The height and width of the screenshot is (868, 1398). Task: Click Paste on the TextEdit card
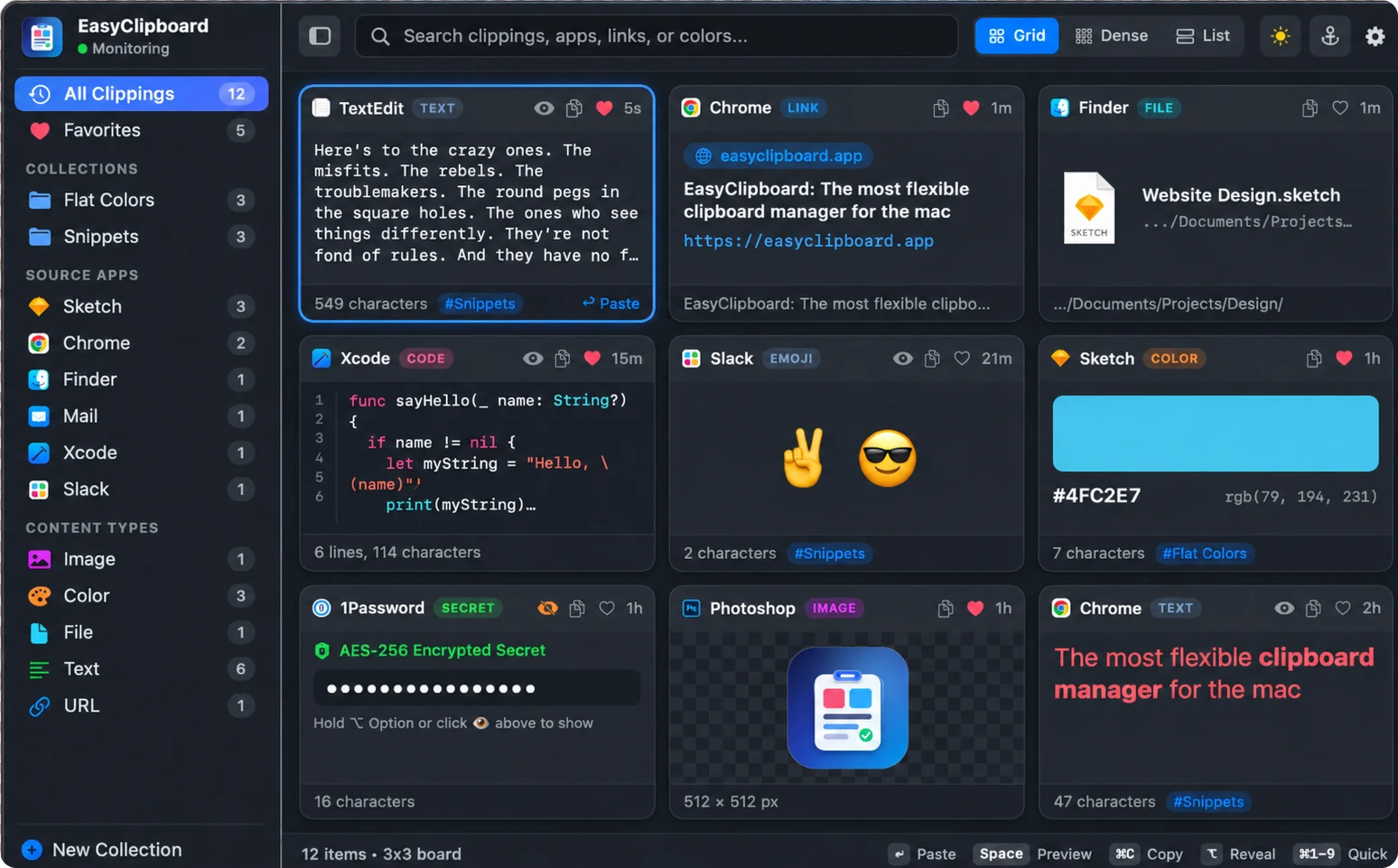pos(610,303)
